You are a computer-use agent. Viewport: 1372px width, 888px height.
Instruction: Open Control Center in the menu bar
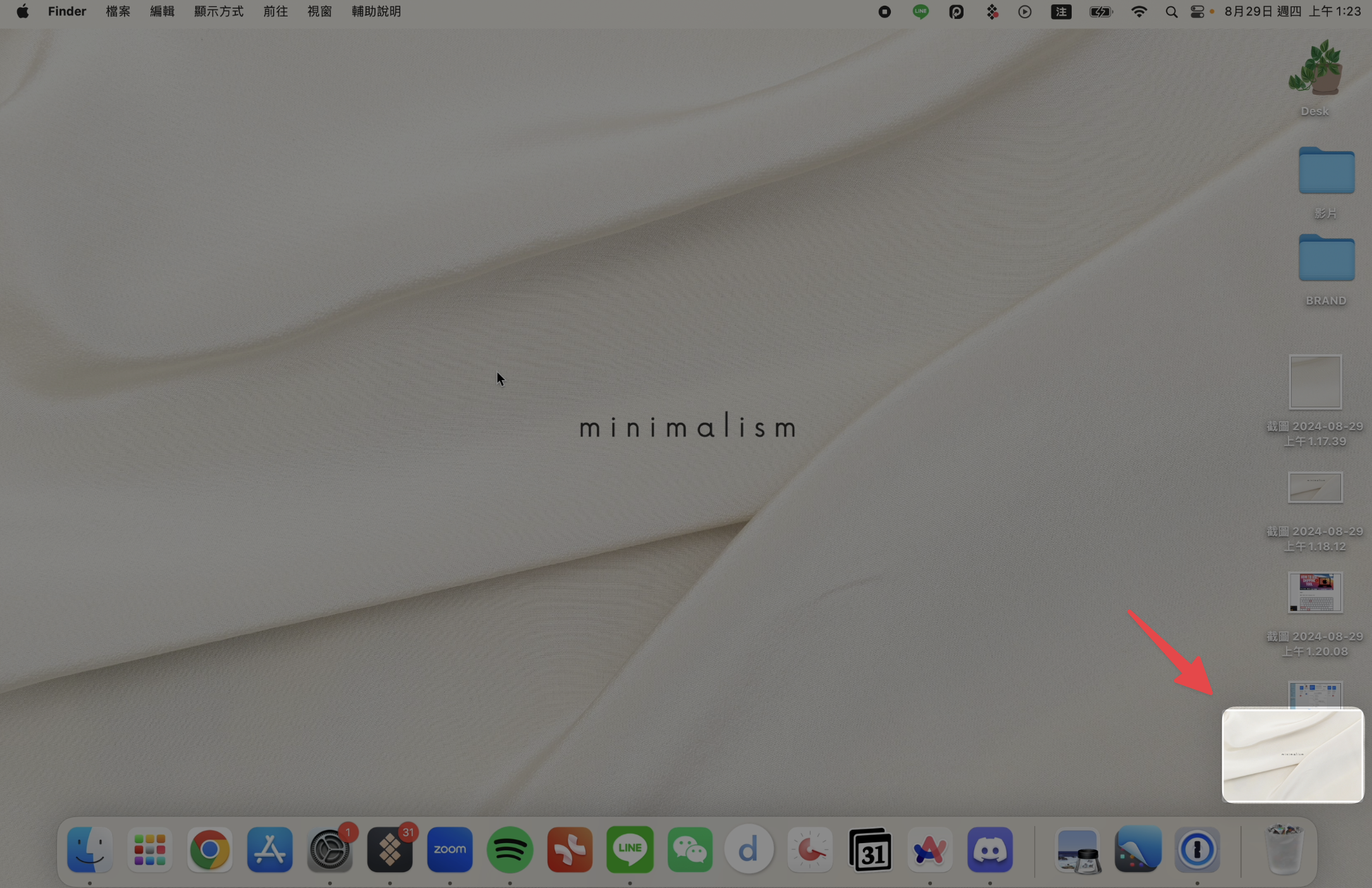click(x=1197, y=11)
